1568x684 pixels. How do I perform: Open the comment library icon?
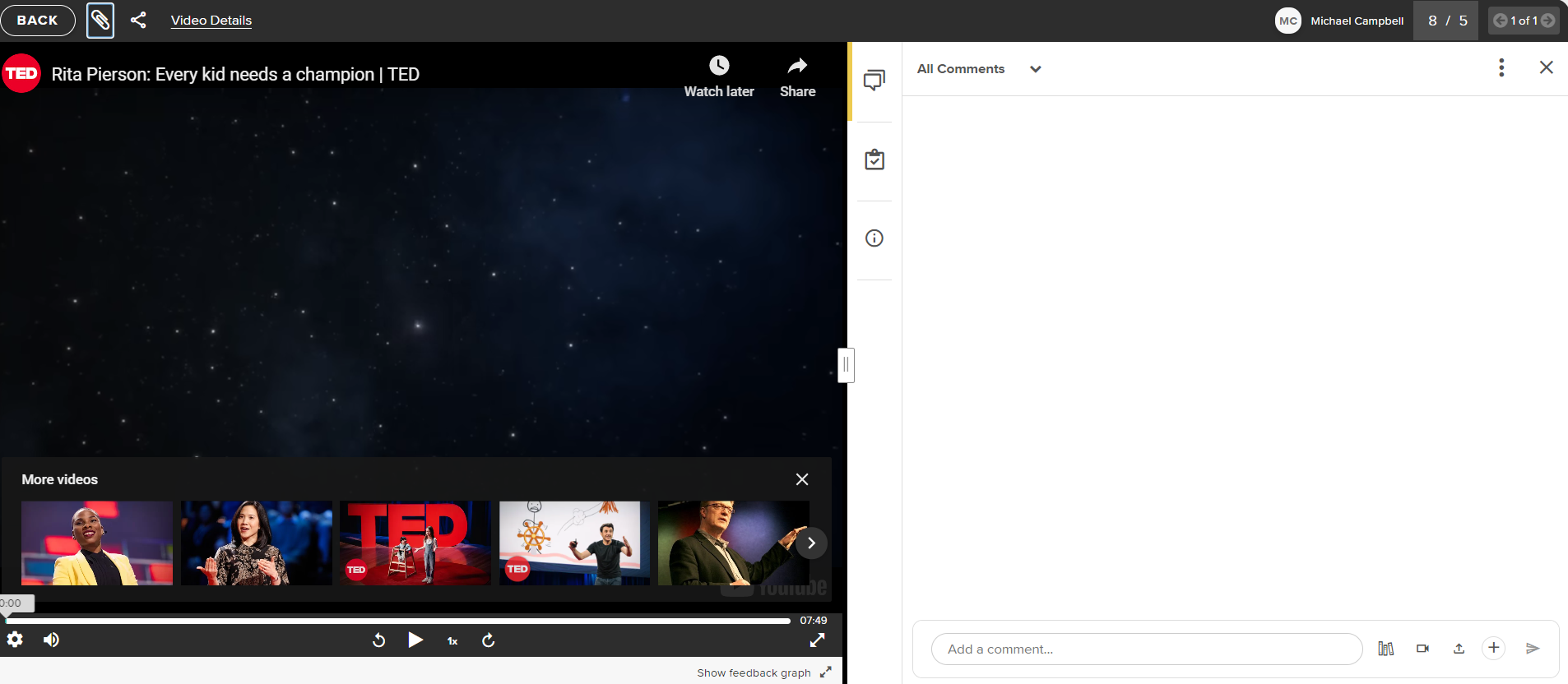click(x=1386, y=649)
